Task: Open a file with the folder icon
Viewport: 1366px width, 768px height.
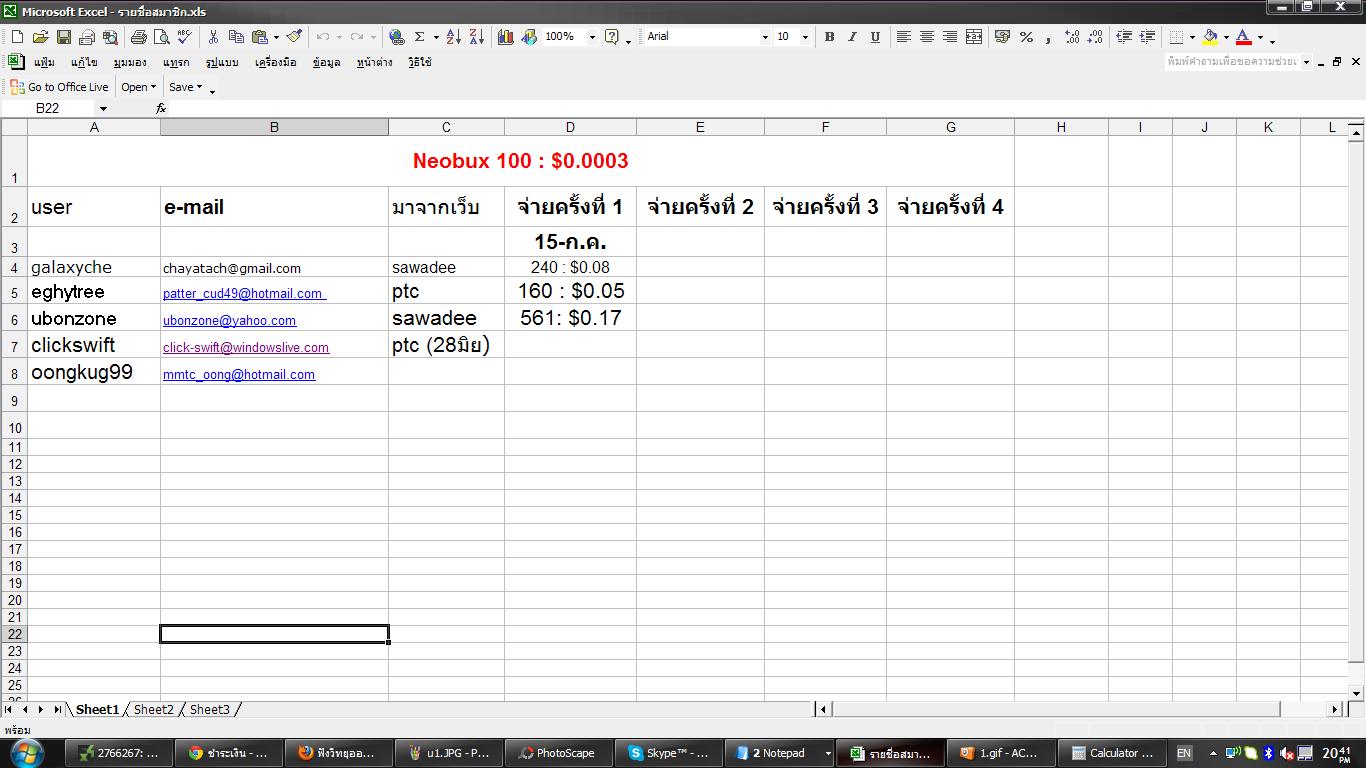Action: (x=41, y=37)
